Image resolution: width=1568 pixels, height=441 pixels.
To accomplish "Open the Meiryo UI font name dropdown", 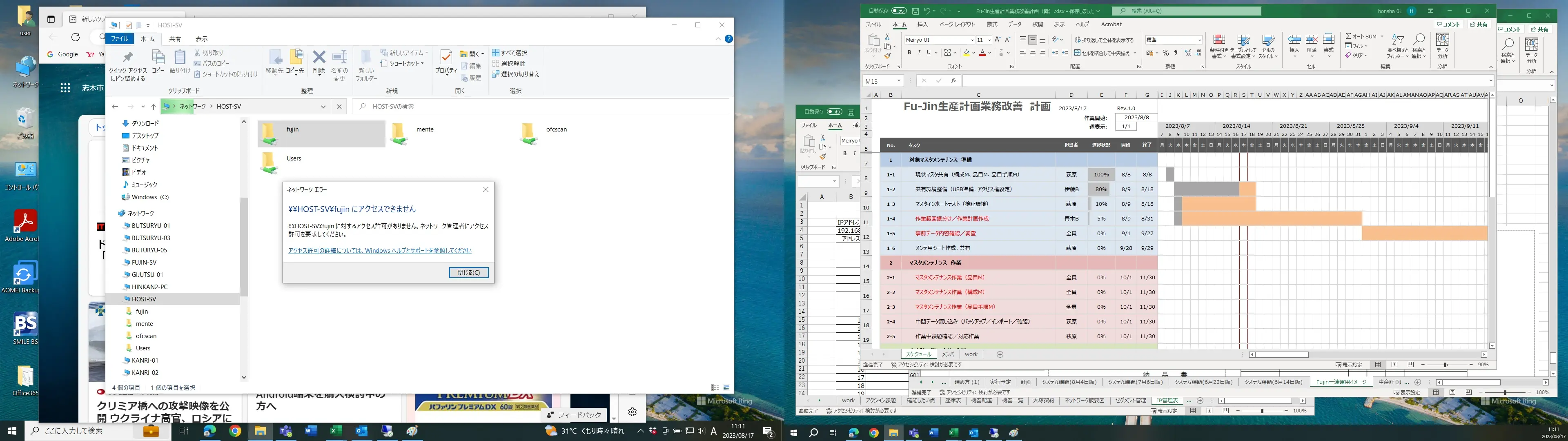I will (x=972, y=40).
